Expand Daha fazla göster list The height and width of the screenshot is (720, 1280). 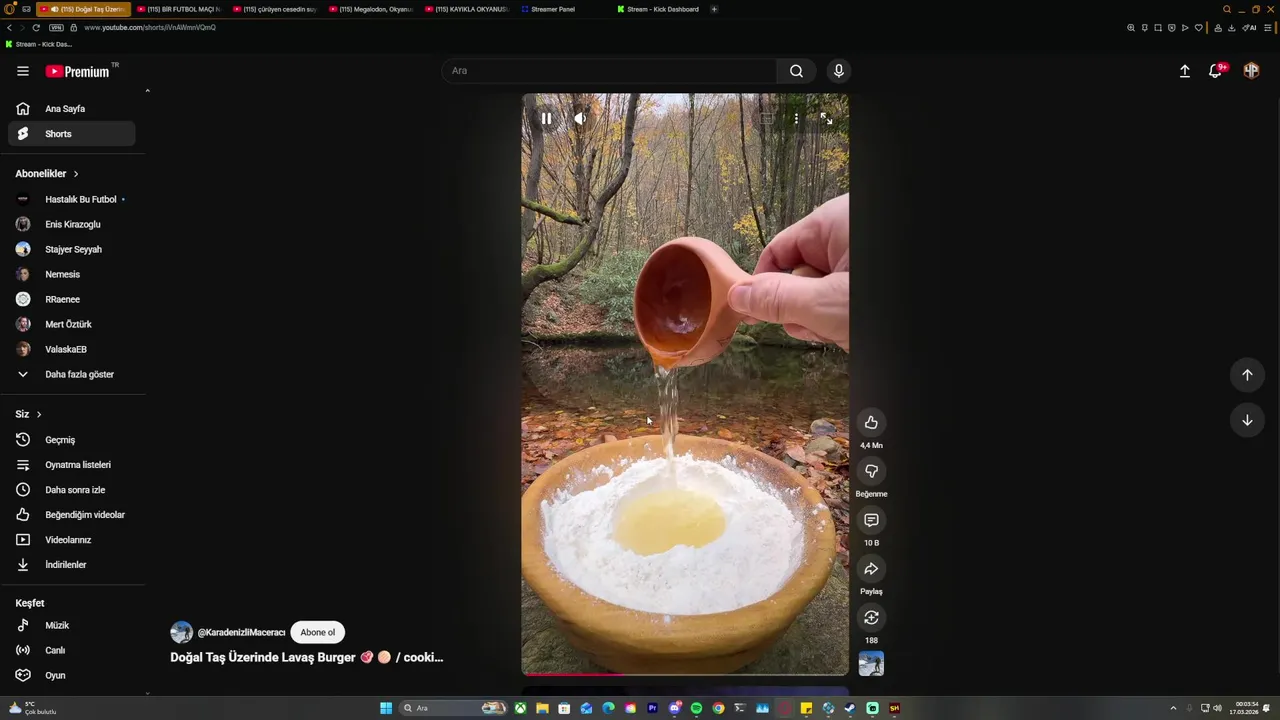[72, 374]
